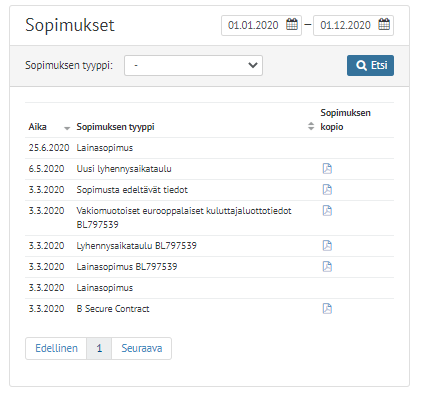Click the start date field 01.01.2020
Viewport: 421px width, 398px height.
coord(261,25)
